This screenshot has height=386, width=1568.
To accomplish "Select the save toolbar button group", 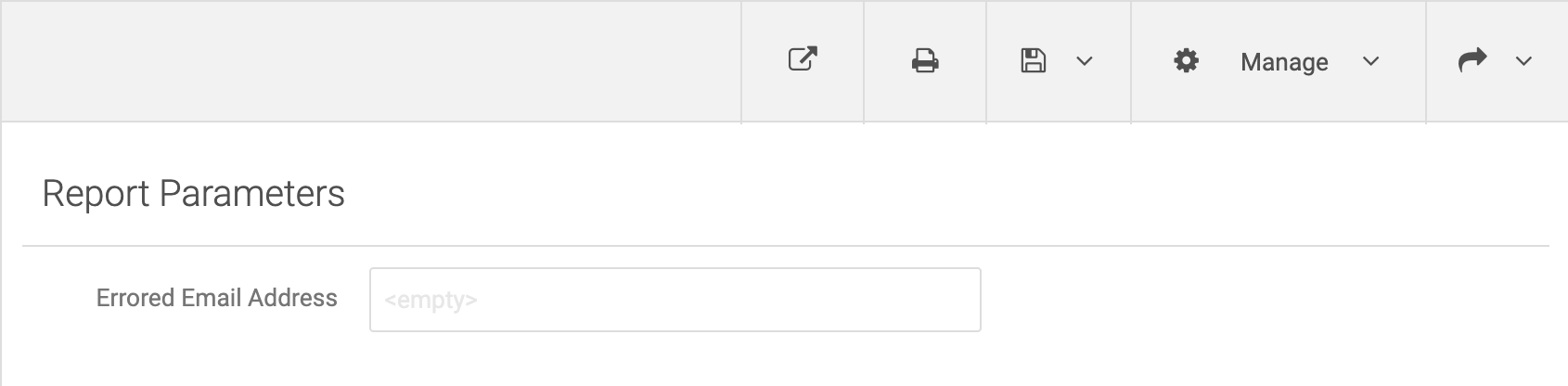I will [1059, 61].
